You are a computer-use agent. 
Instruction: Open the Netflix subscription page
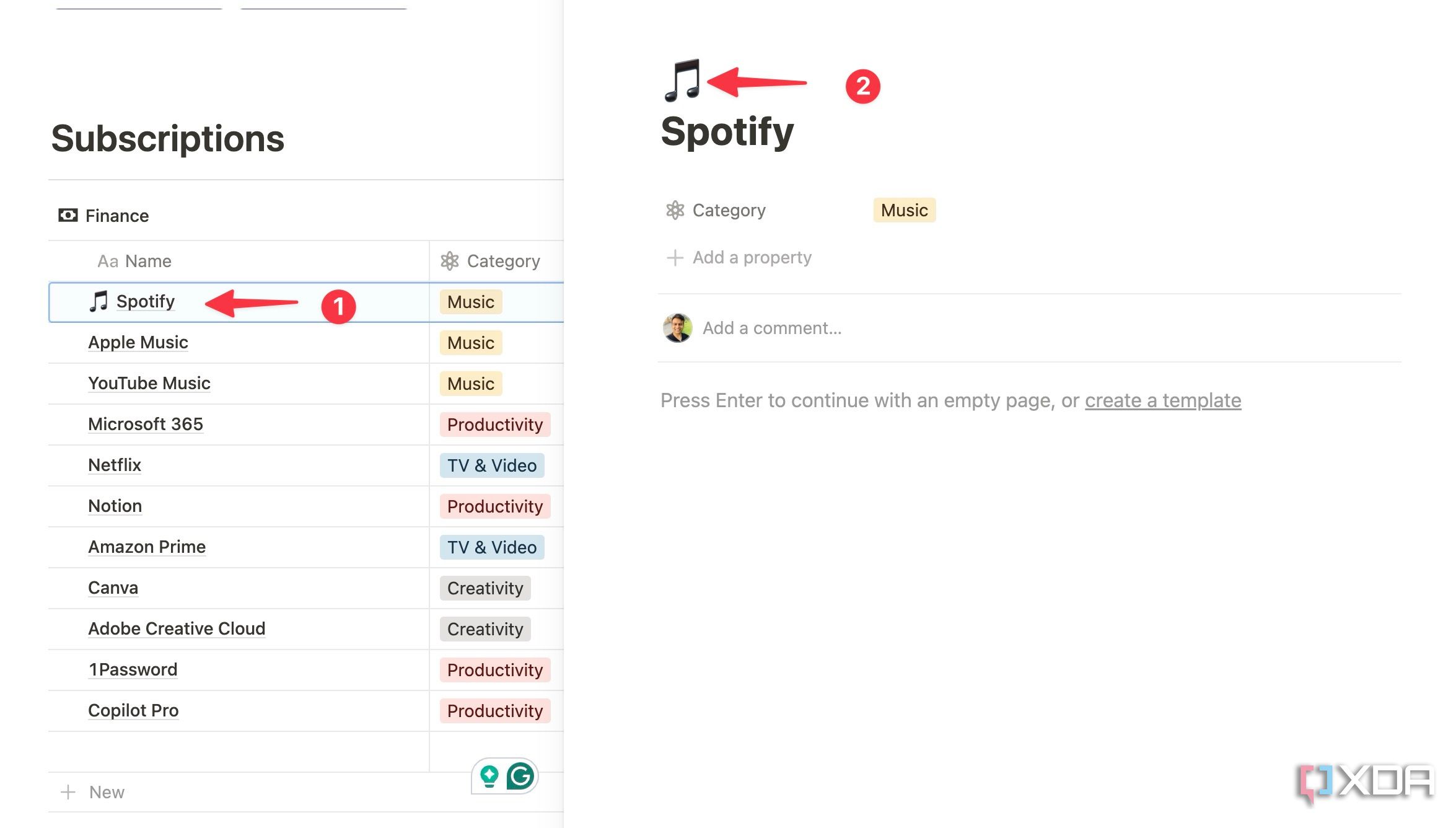tap(115, 465)
